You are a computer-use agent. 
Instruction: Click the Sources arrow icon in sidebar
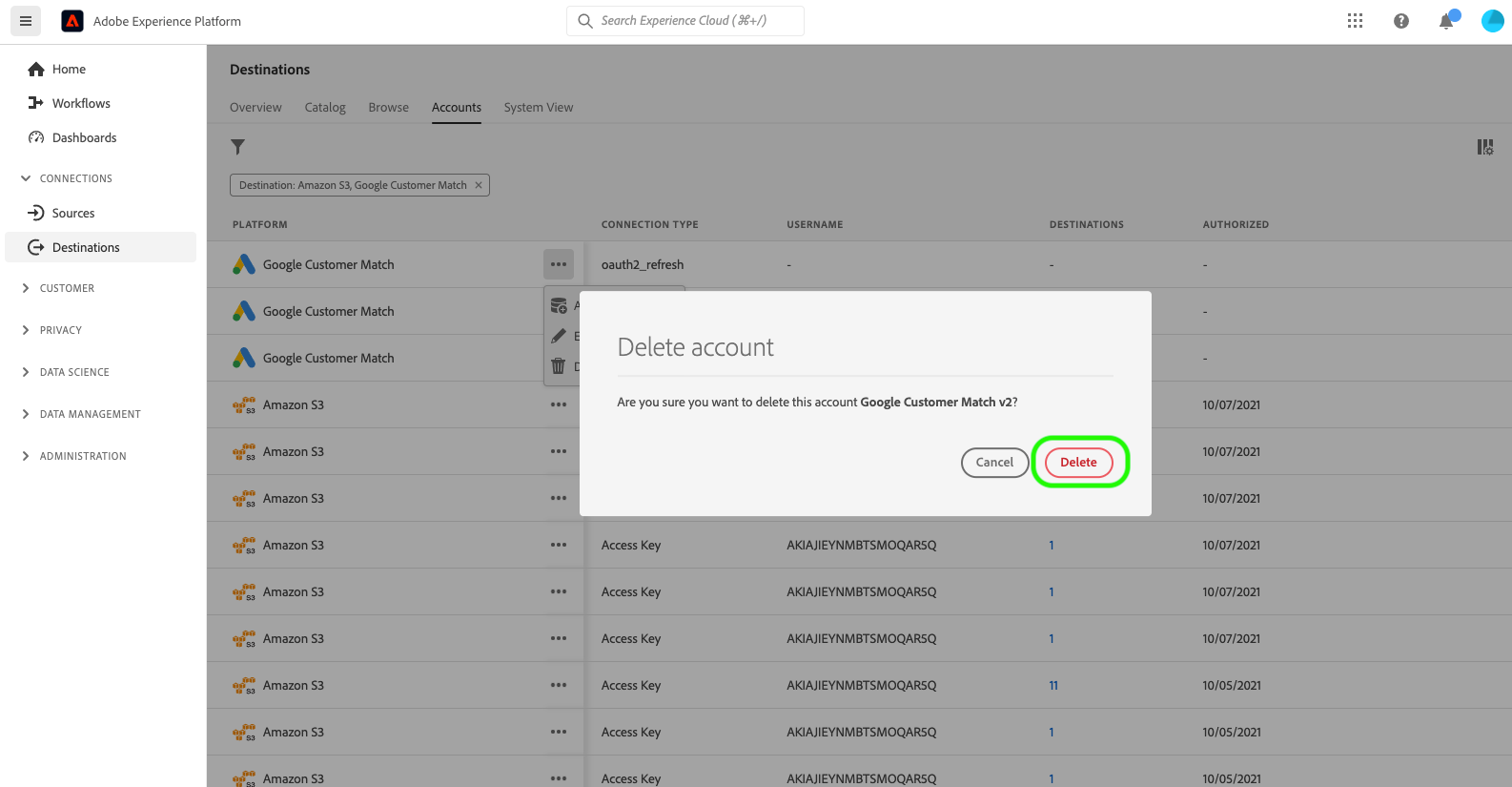click(36, 213)
